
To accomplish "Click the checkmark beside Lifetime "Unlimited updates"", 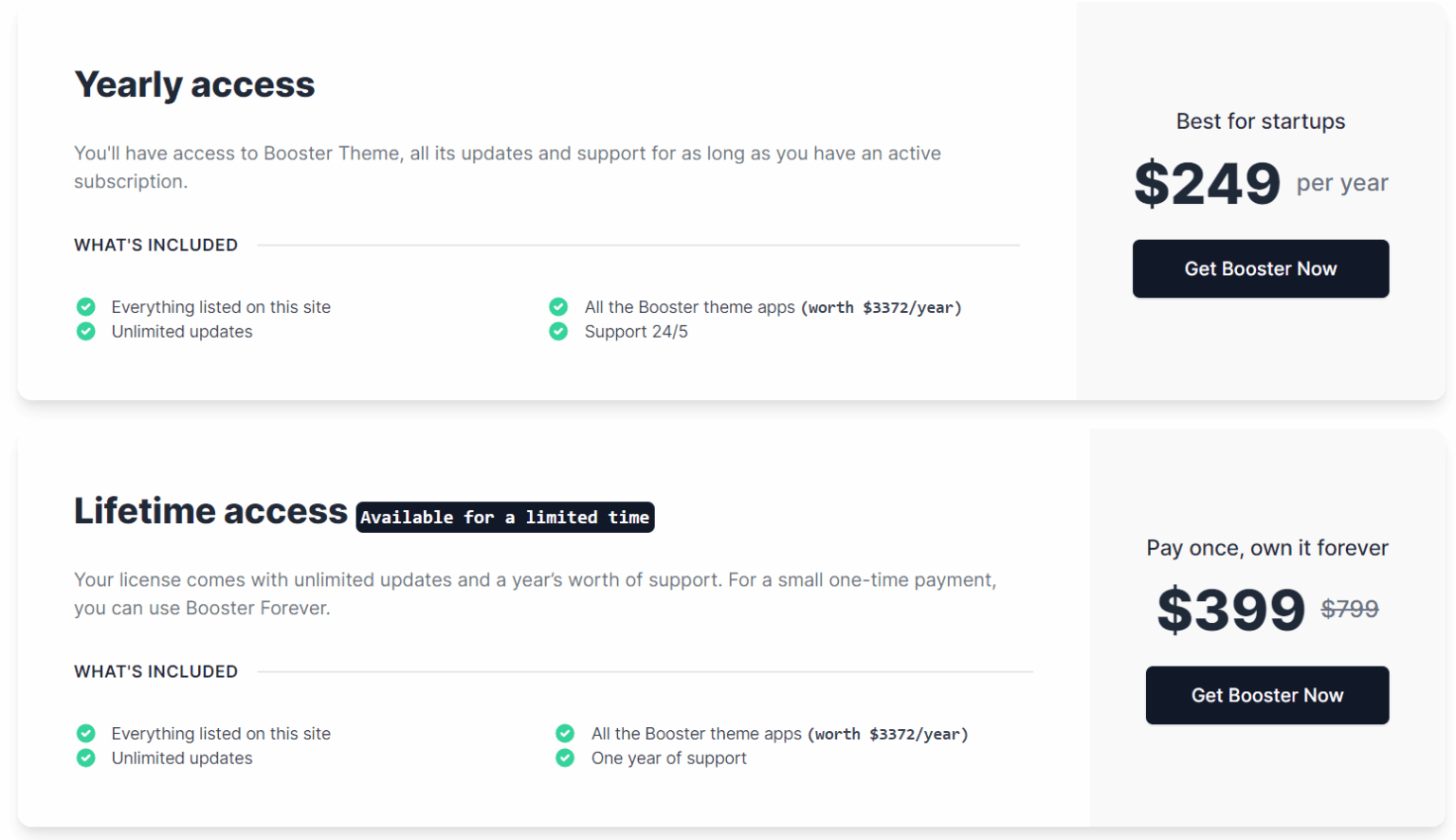I will click(86, 758).
